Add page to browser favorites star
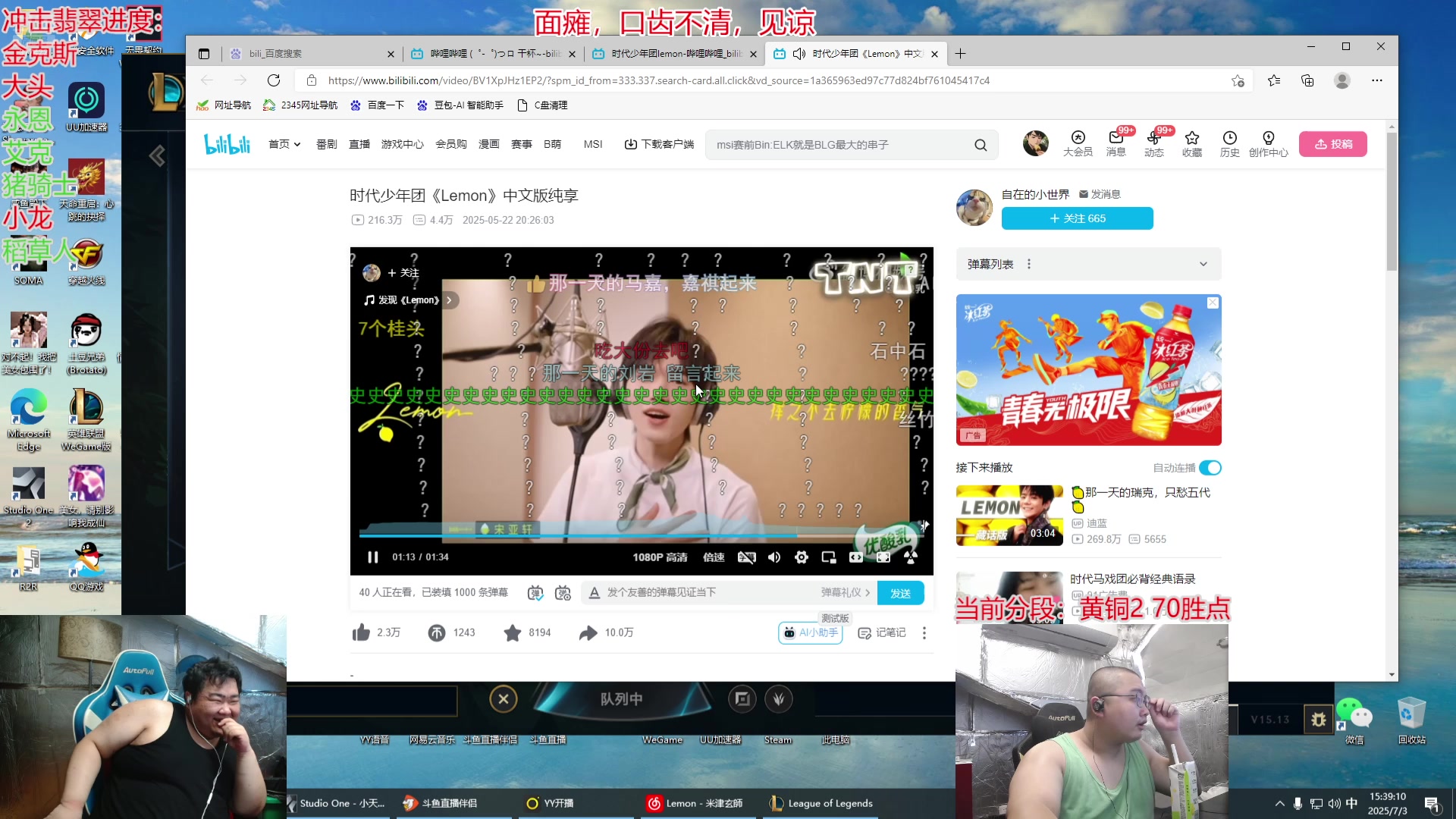1456x819 pixels. (1238, 80)
